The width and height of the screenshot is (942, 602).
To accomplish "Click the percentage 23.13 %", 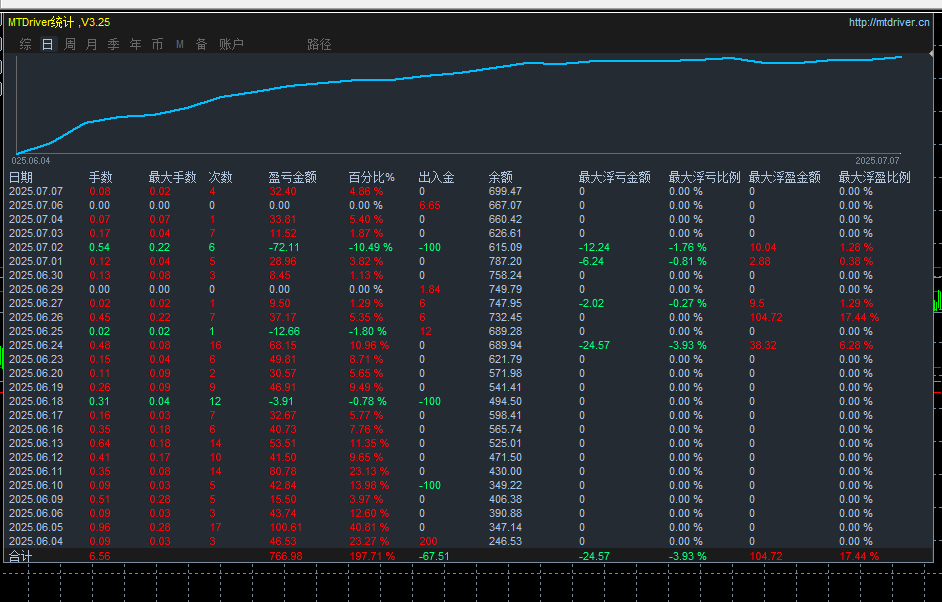I will pos(369,471).
